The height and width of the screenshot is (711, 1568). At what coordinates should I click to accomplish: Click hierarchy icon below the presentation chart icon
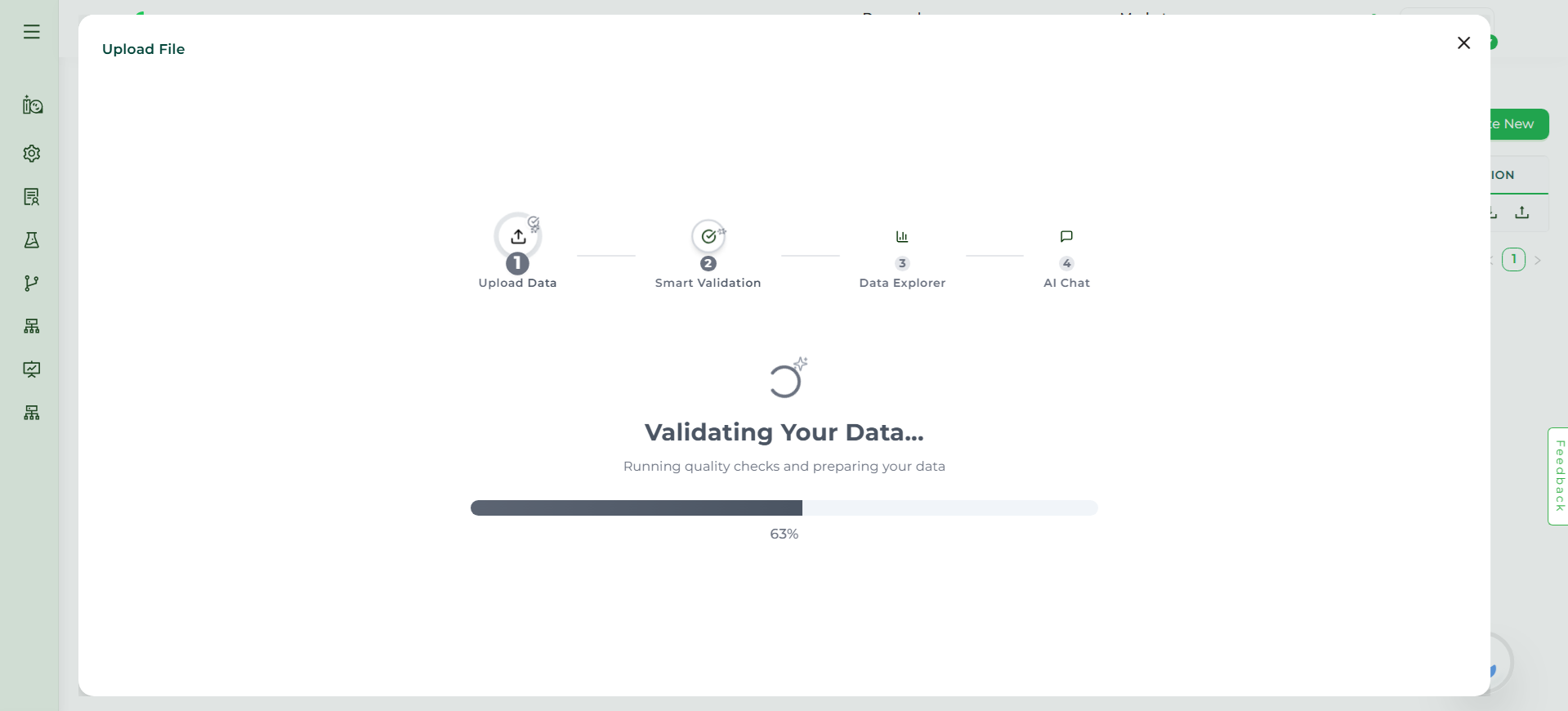click(x=32, y=413)
